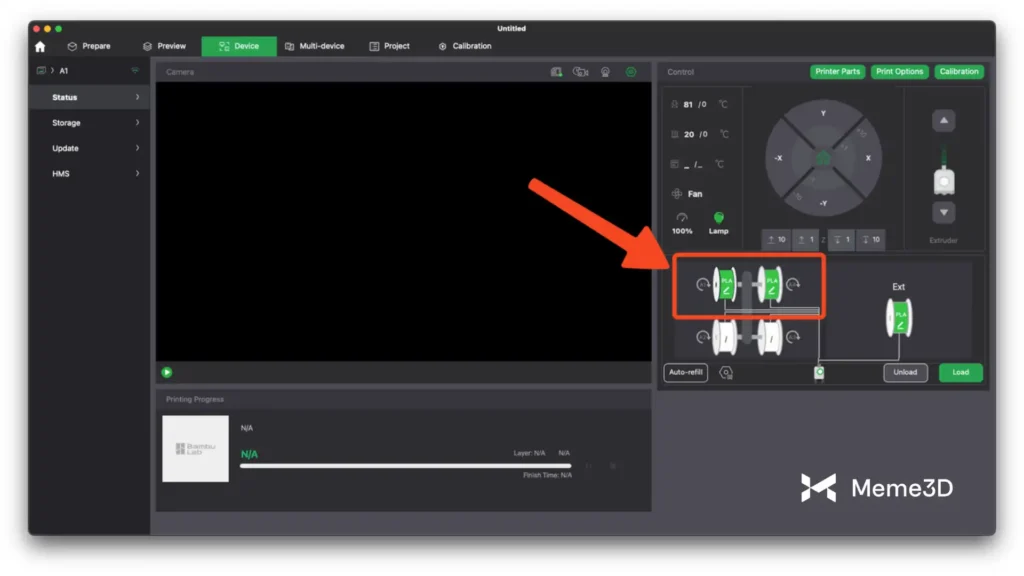
Task: Click the extruder down arrow button
Action: 943,212
